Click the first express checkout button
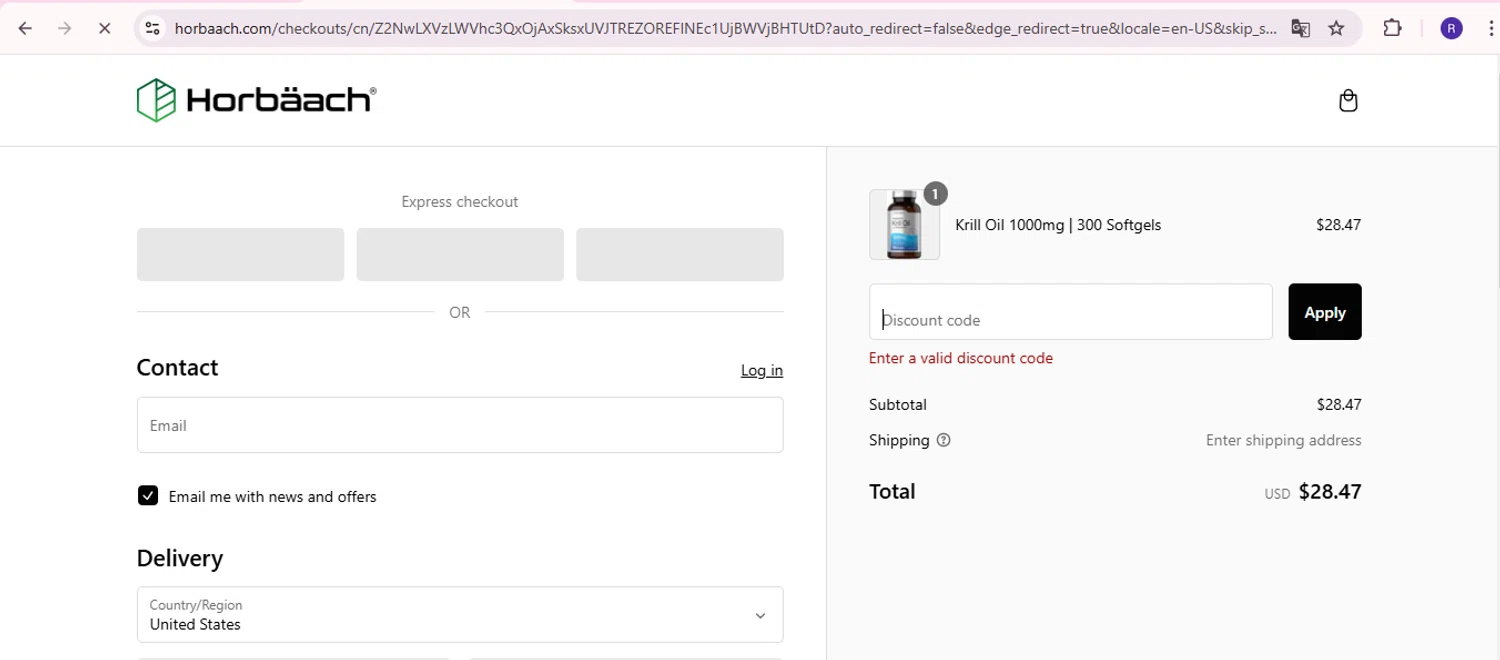Screen dimensions: 1500x660 click(x=240, y=254)
